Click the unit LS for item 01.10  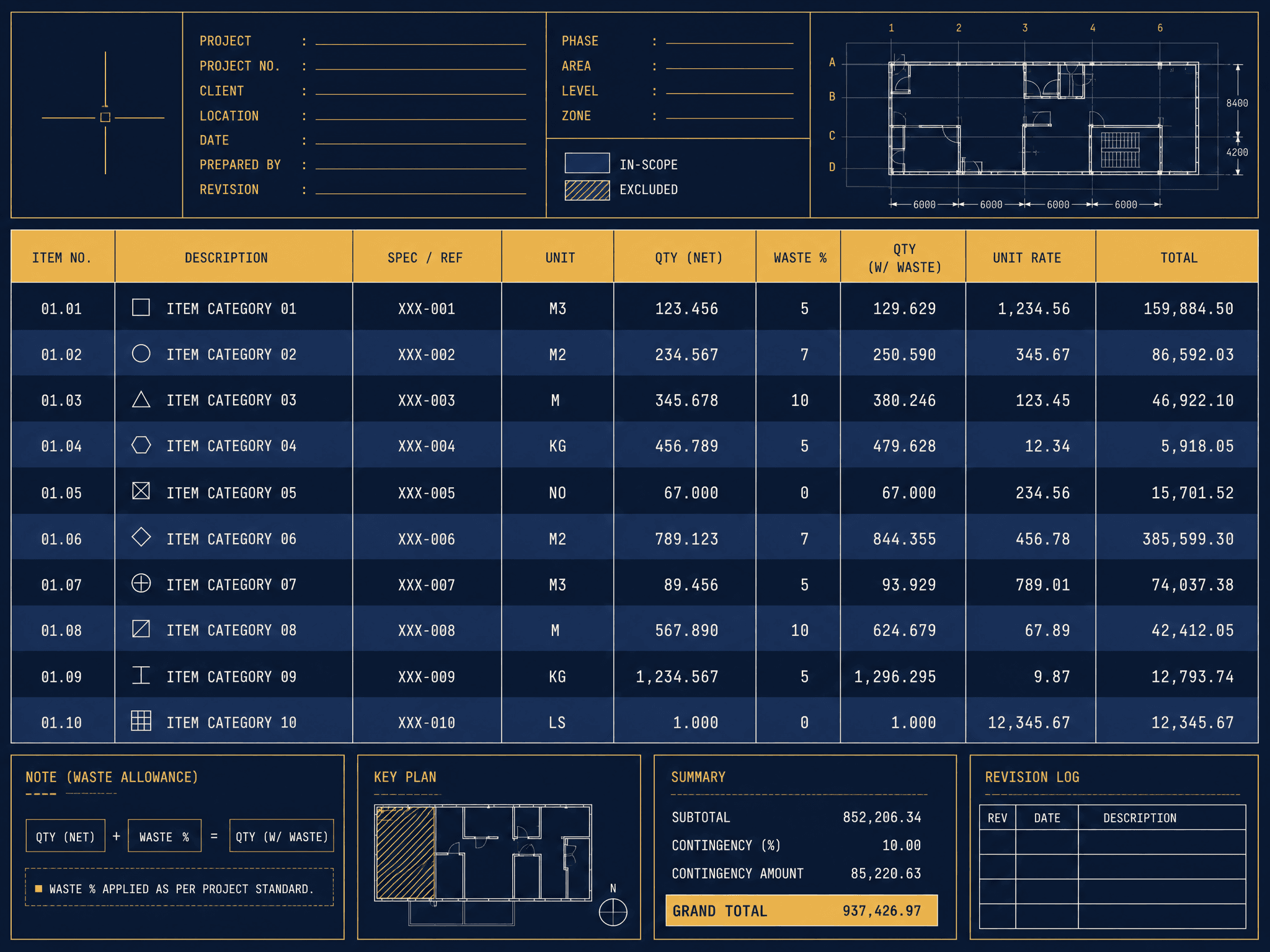(x=557, y=723)
